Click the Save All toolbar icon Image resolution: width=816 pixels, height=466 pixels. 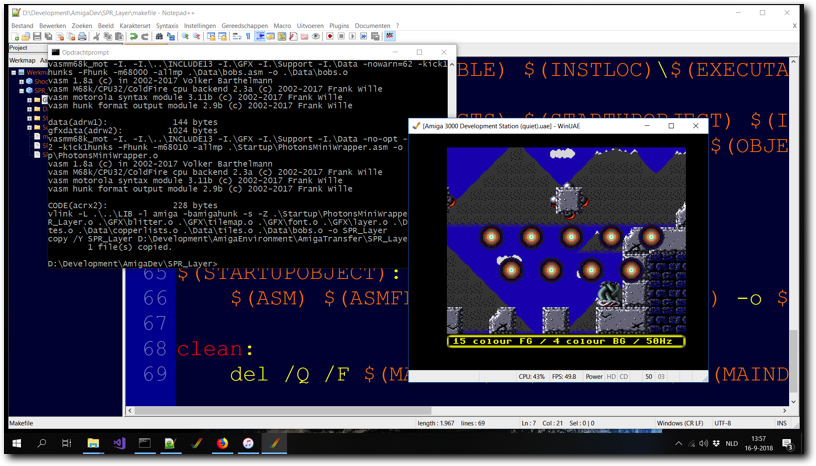(x=48, y=36)
